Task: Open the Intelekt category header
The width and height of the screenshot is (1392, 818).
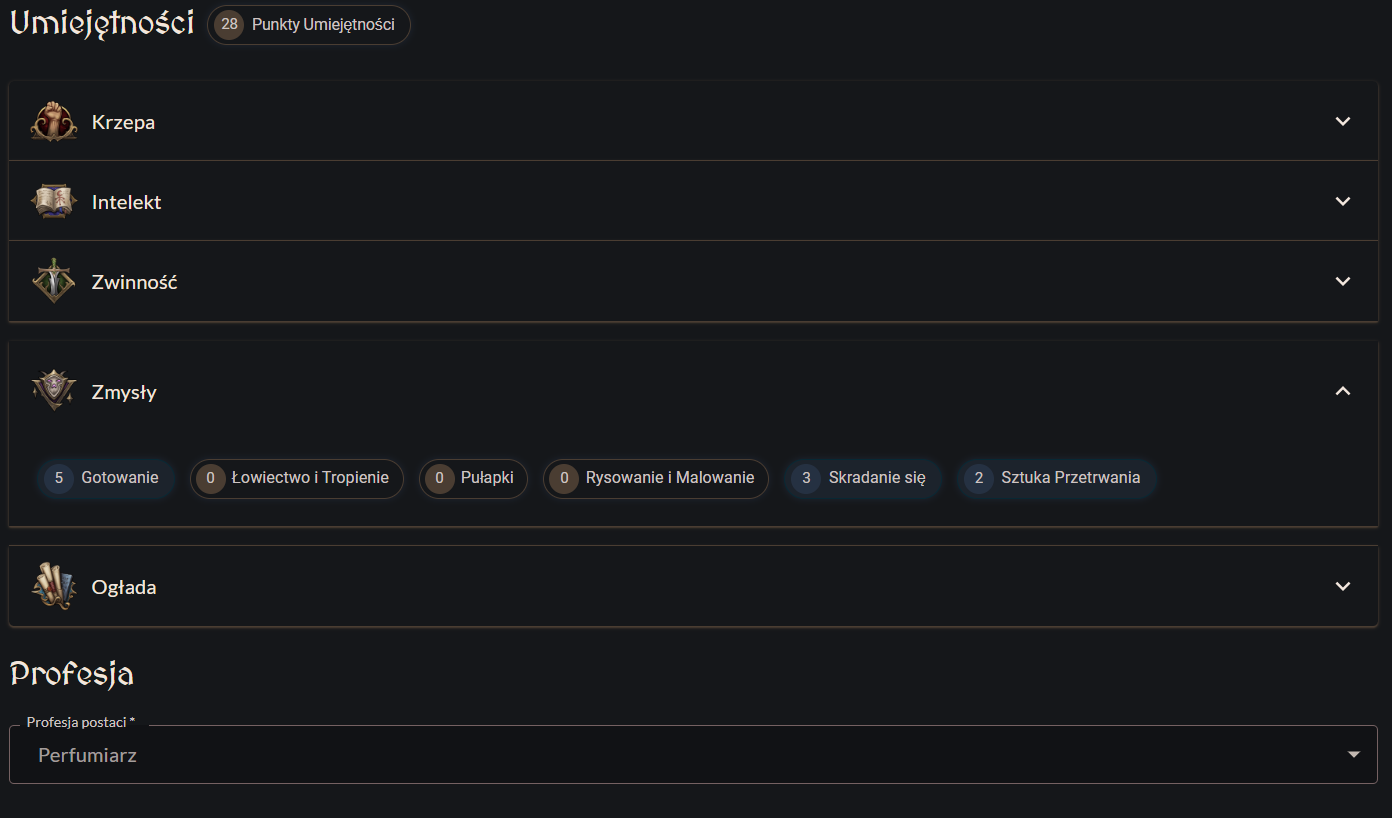Action: [127, 202]
